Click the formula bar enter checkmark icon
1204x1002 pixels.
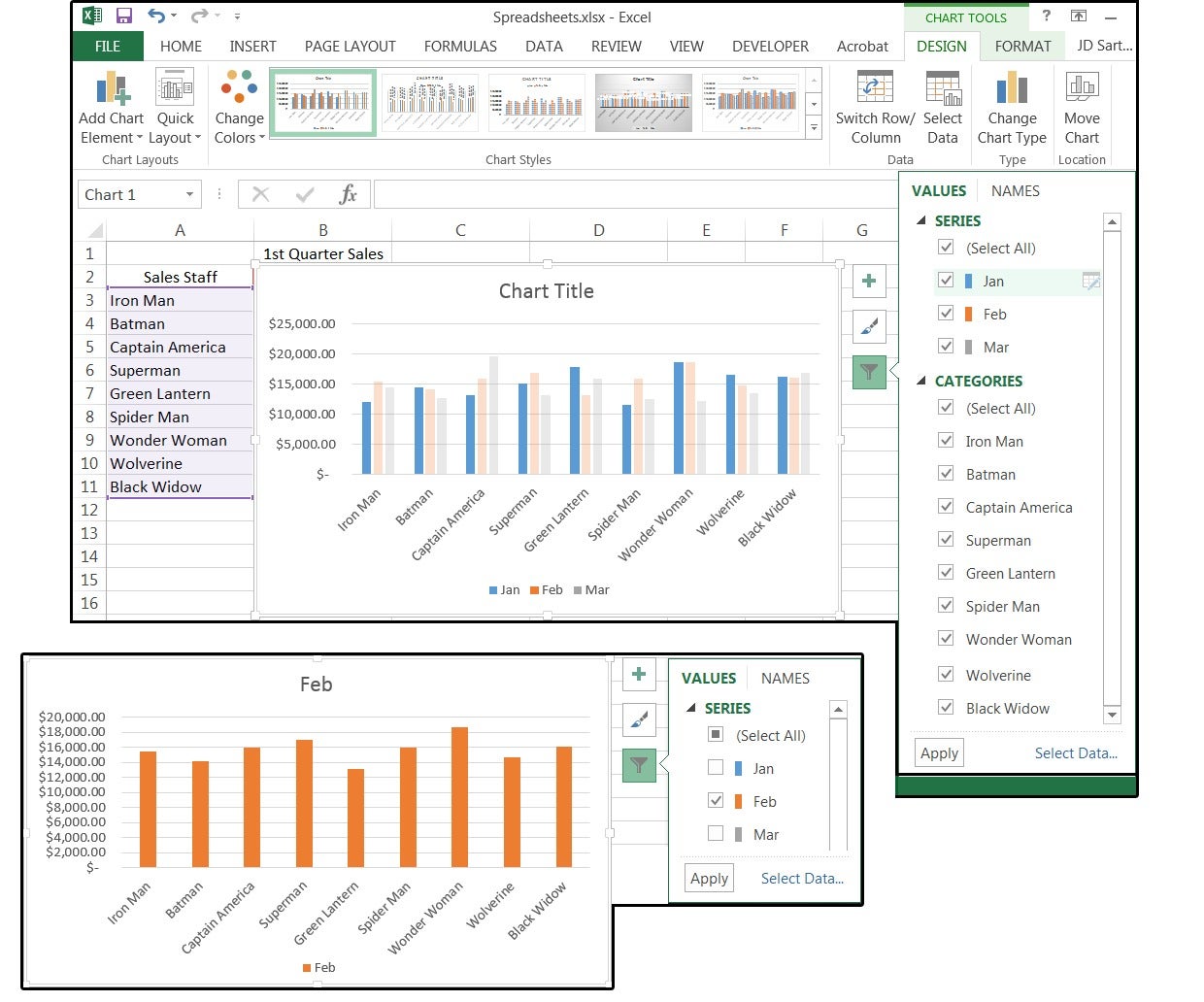pos(305,194)
